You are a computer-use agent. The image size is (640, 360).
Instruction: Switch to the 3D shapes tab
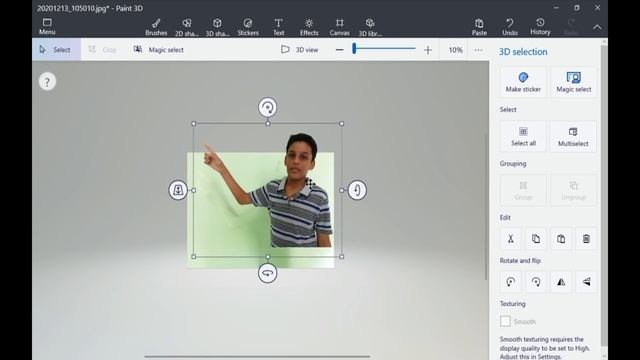[217, 27]
